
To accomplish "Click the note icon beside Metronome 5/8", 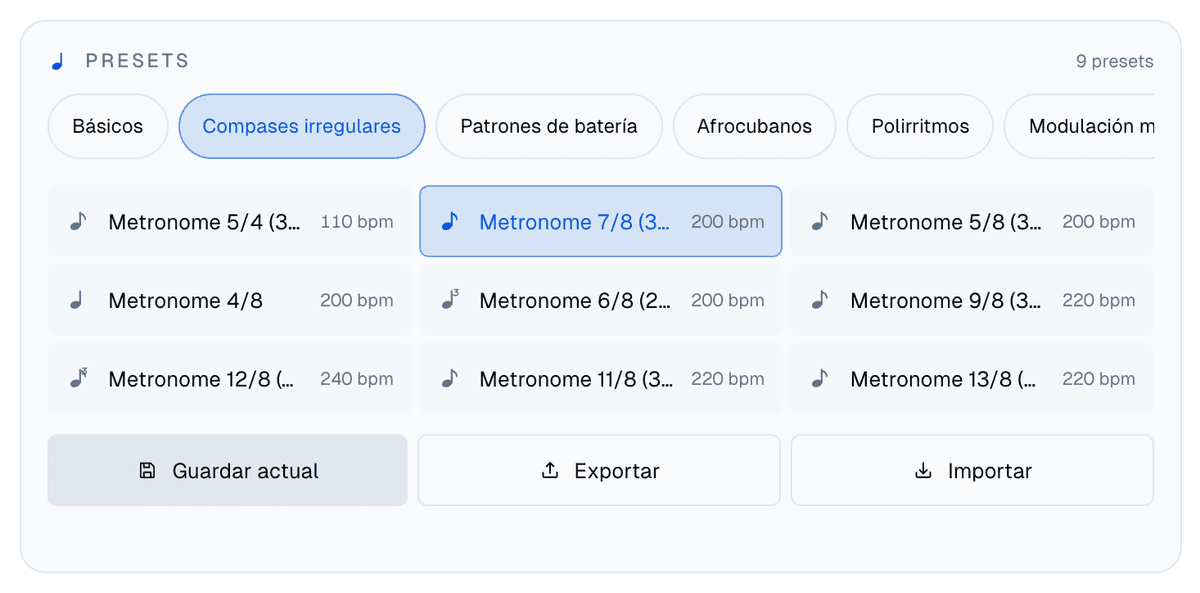I will [820, 222].
